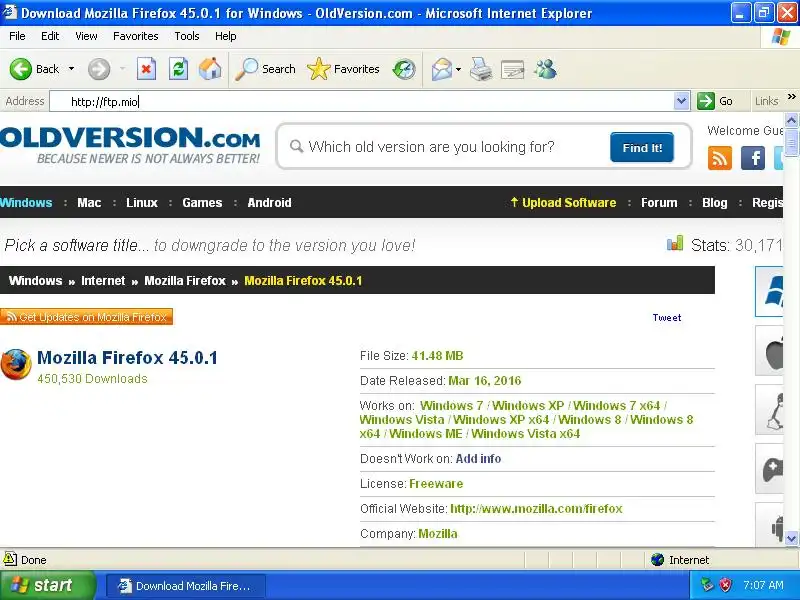Click the page scrollbar up arrow
Viewport: 800px width, 600px height.
pyautogui.click(x=791, y=120)
